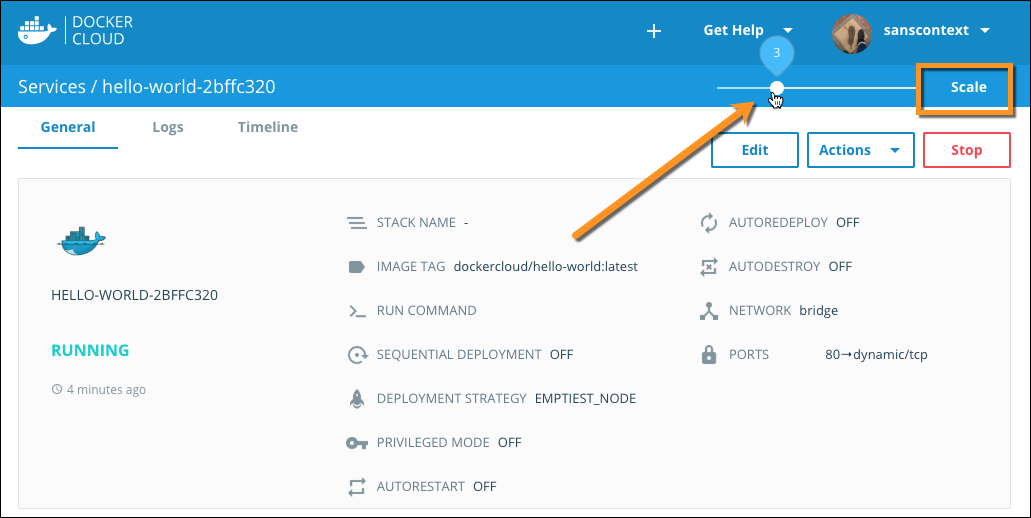Click the Deployment Strategy rocket icon
1031x518 pixels.
[356, 398]
